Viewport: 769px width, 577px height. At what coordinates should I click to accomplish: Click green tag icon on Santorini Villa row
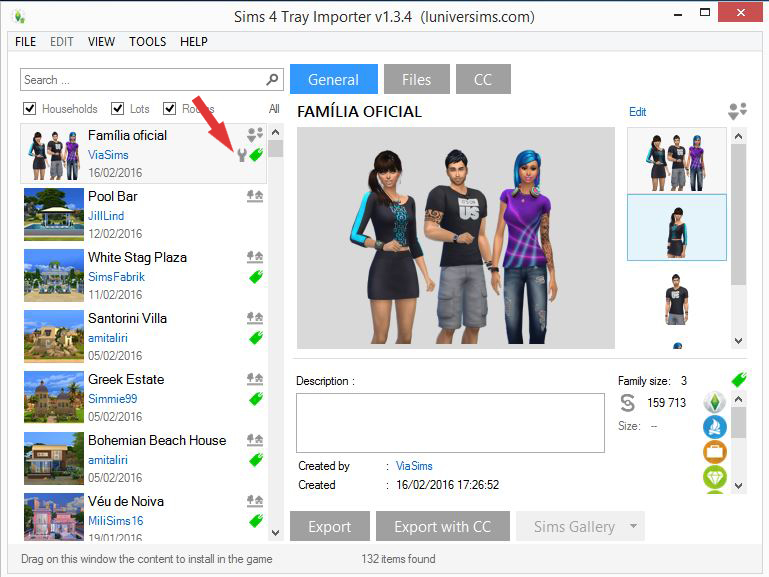point(256,338)
